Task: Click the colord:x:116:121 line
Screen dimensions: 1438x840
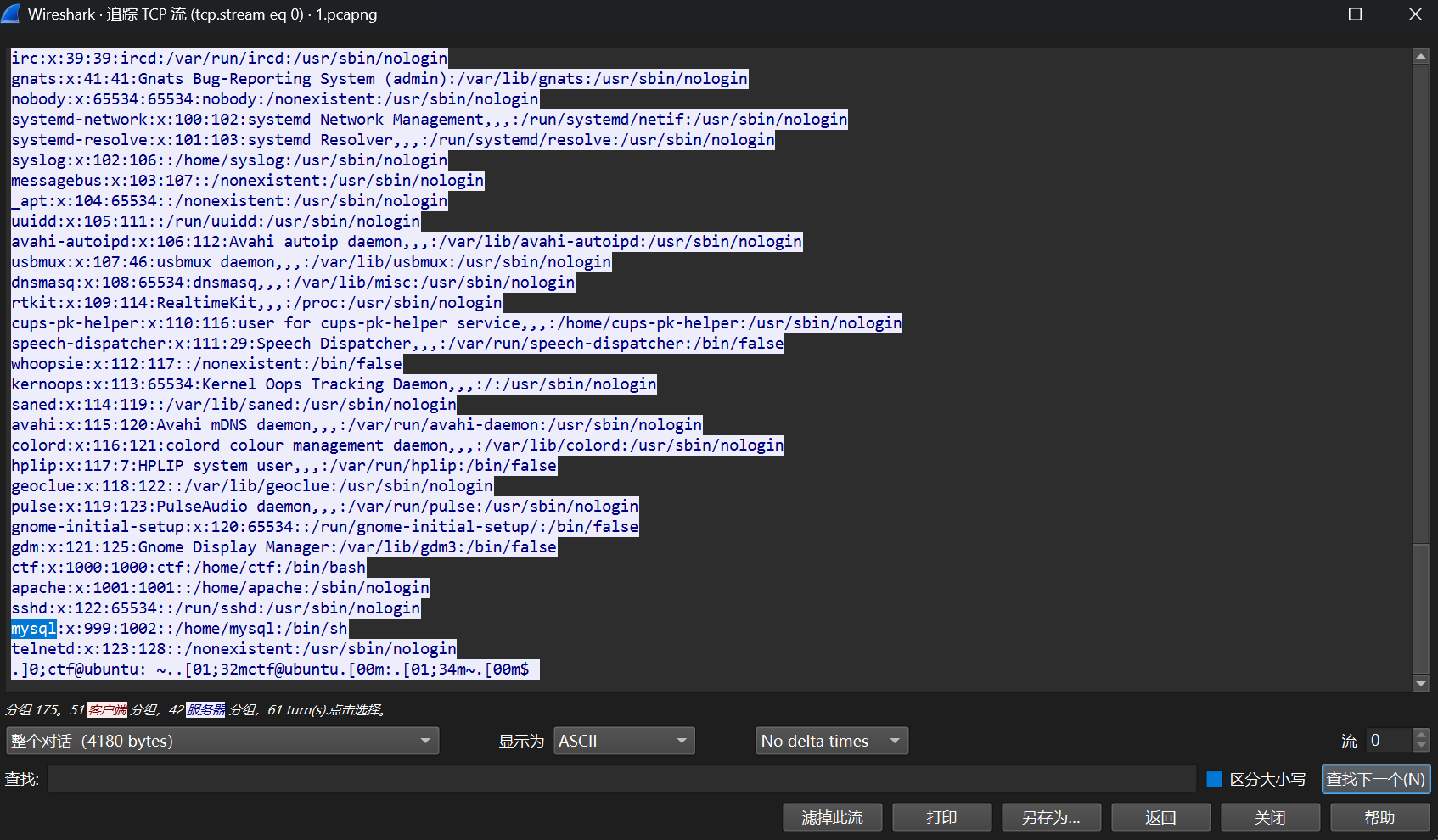Action: coord(397,445)
